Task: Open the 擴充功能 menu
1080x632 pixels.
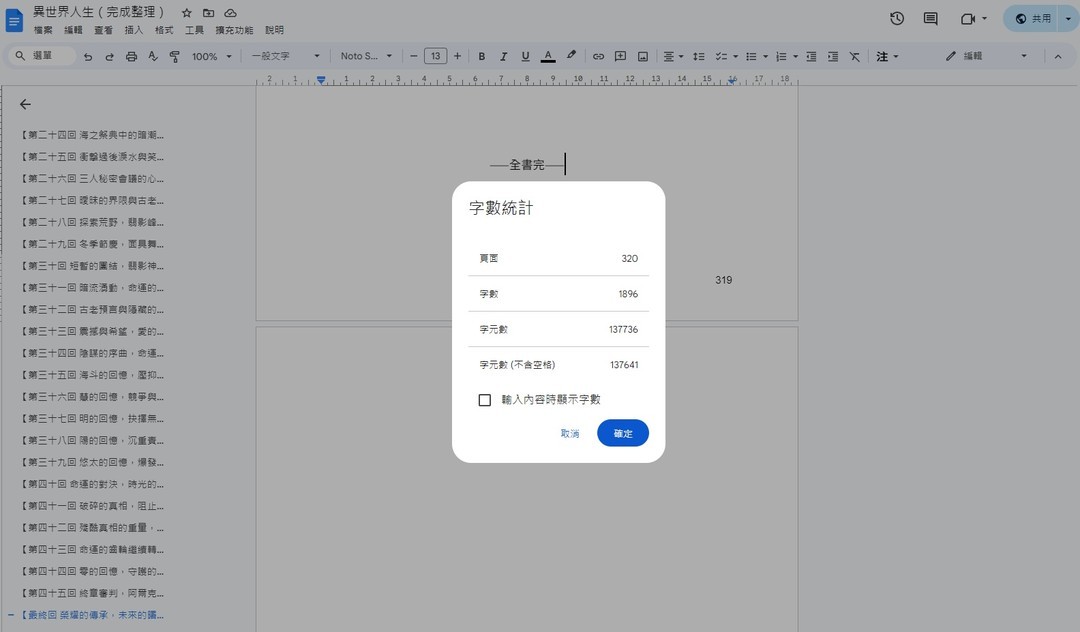Action: (x=234, y=30)
